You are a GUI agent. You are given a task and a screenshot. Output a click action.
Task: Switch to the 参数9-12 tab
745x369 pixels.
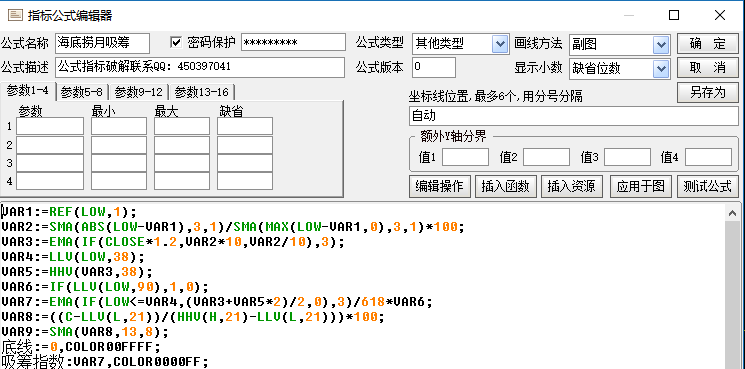pos(139,92)
